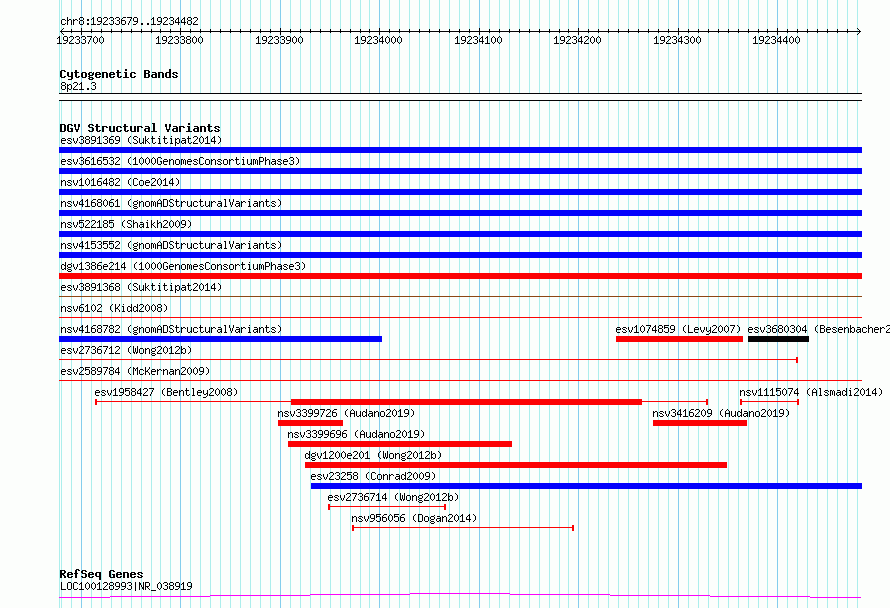890x608 pixels.
Task: Click the 19234000 ruler coordinate
Action: pos(378,40)
